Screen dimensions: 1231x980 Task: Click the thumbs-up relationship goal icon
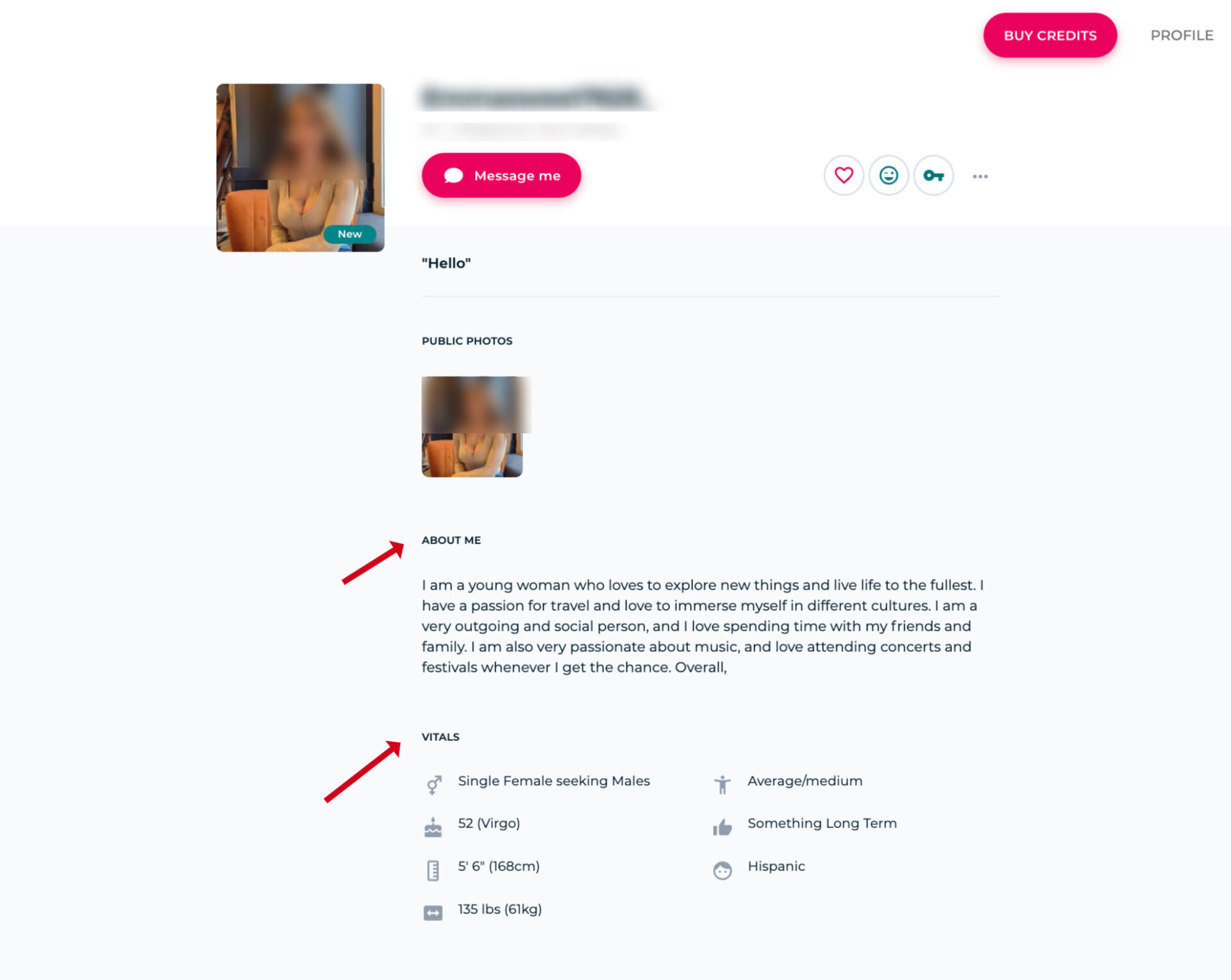click(723, 827)
